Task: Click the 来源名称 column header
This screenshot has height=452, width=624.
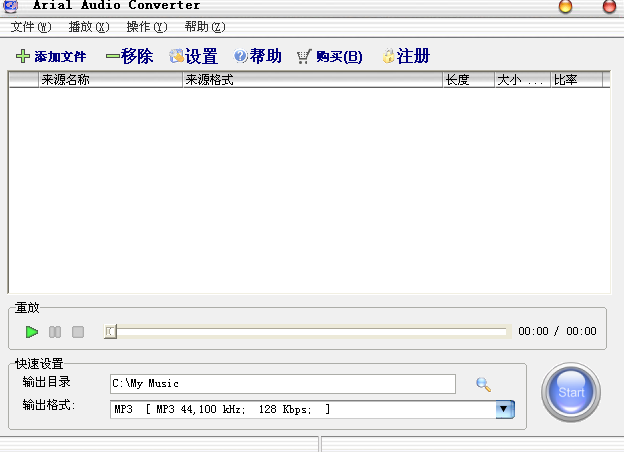Action: [x=111, y=80]
